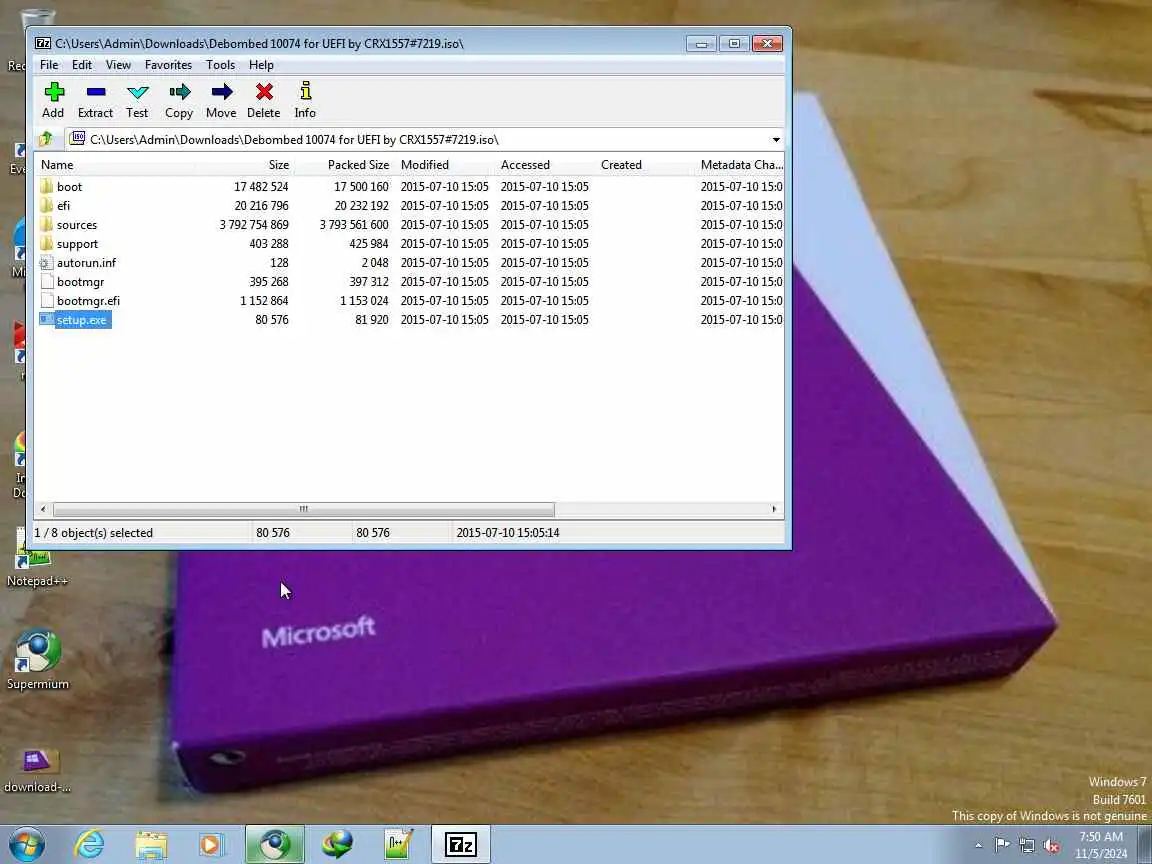The width and height of the screenshot is (1152, 864).
Task: Open the File menu
Action: pyautogui.click(x=49, y=65)
